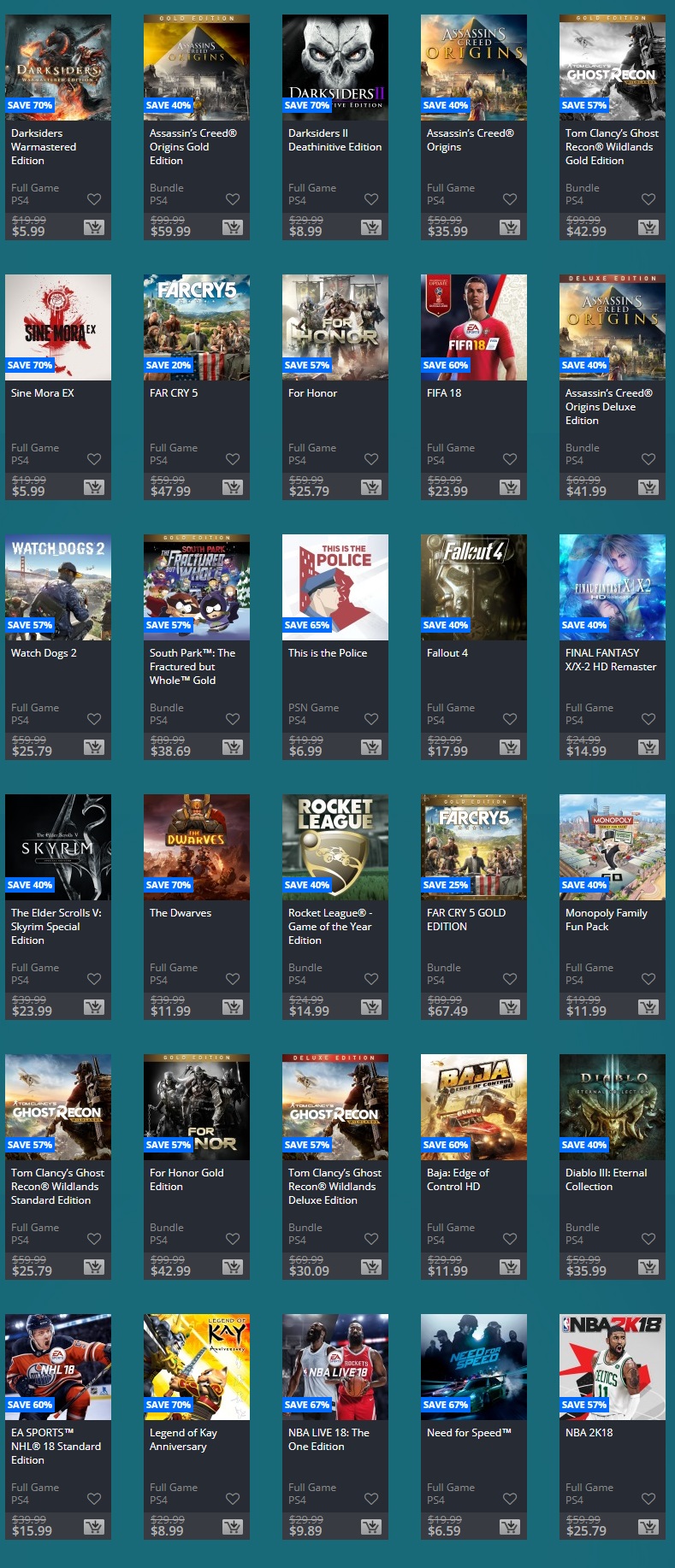Viewport: 675px width, 1568px height.
Task: Wishlist Fallout 4 heart icon
Action: 510,719
